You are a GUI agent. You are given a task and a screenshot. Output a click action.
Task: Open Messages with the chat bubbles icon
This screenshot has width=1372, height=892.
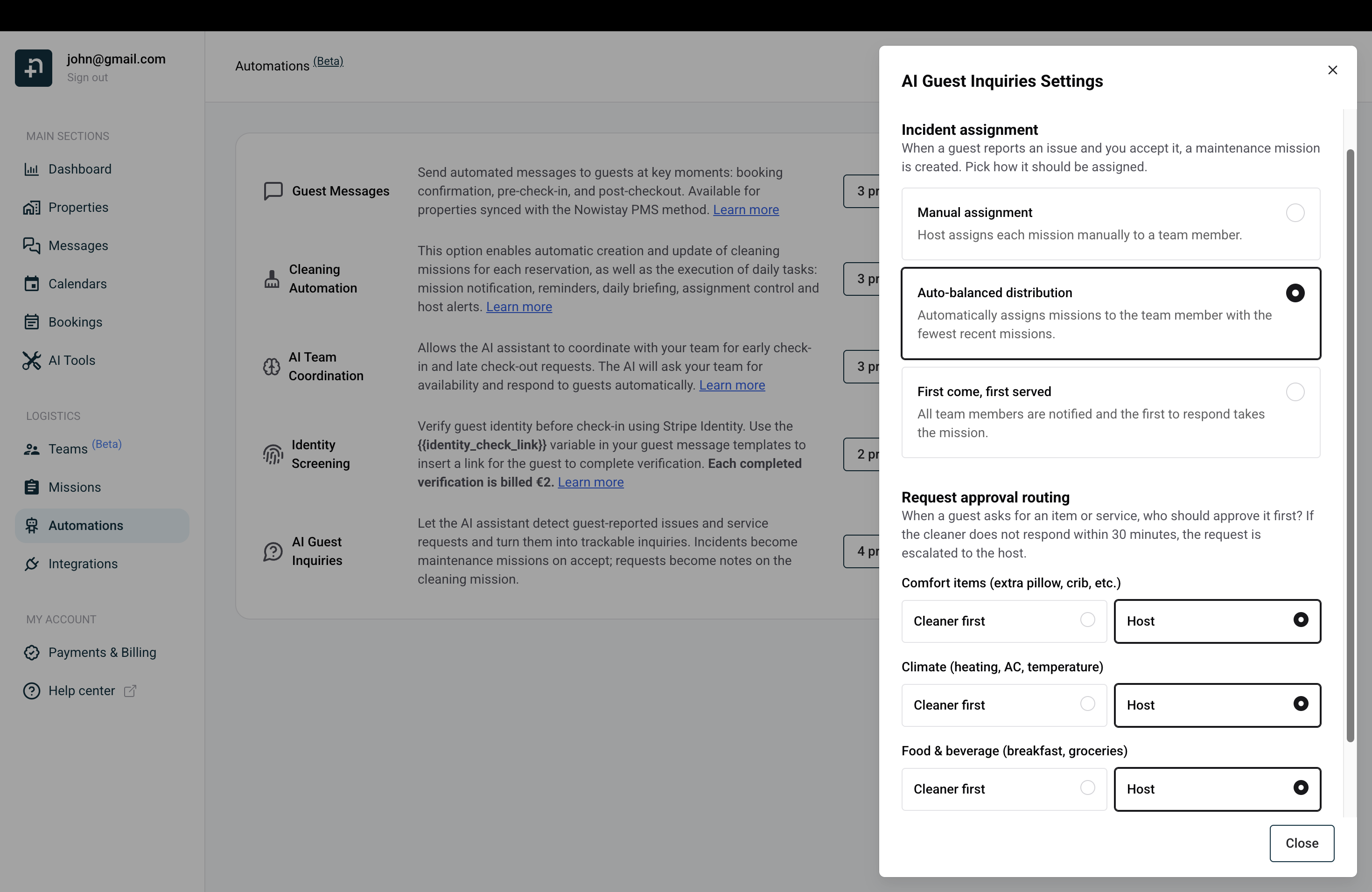click(x=32, y=245)
